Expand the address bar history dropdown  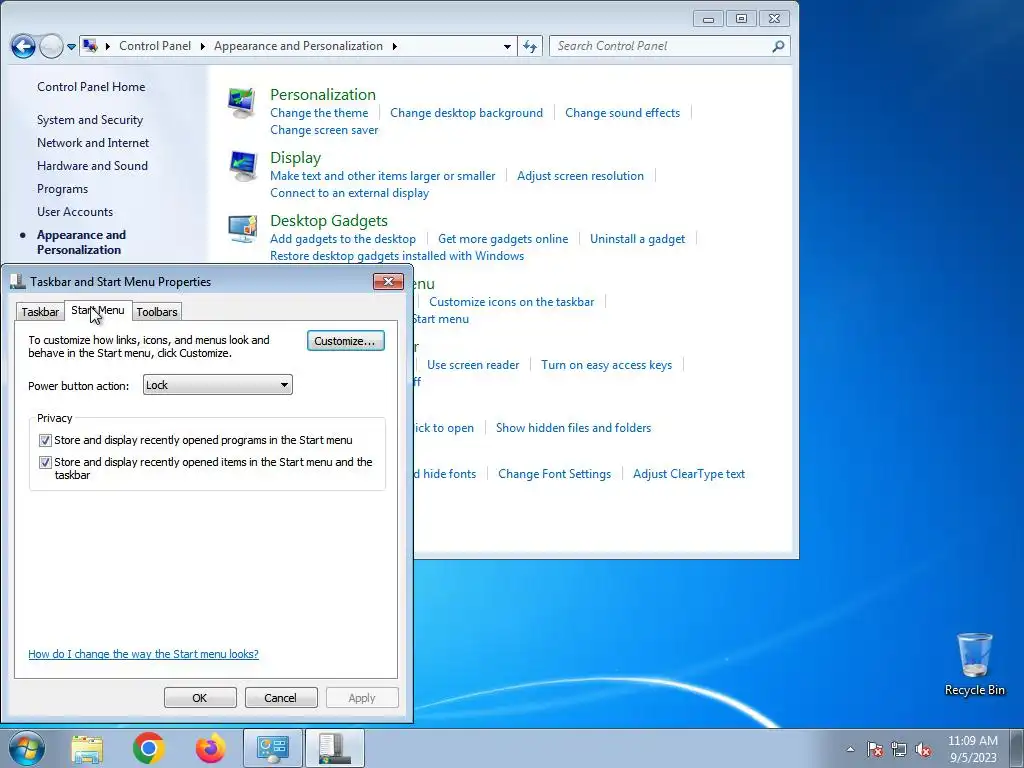click(507, 46)
